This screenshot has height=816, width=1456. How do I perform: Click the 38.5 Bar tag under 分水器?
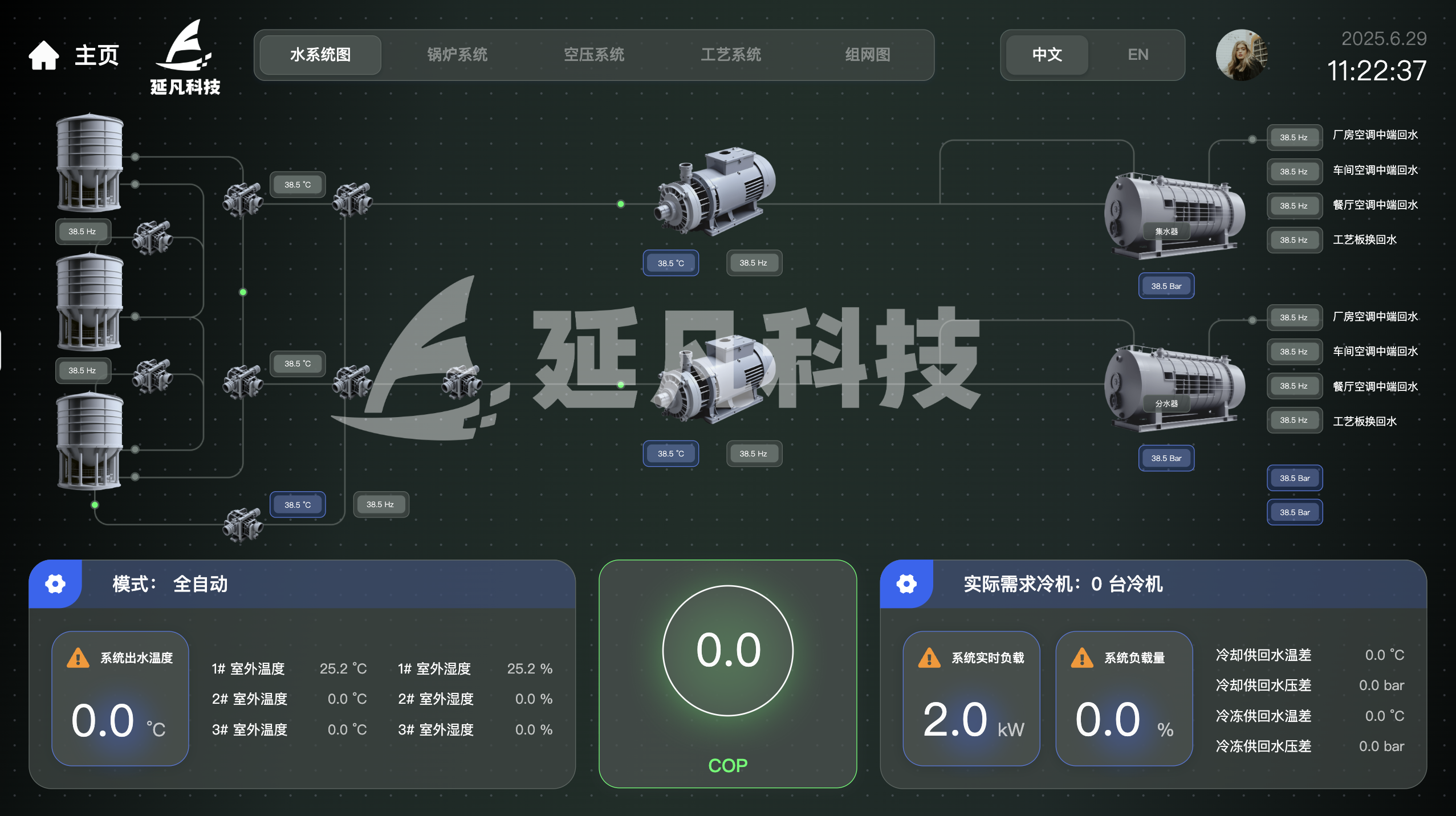(1166, 458)
